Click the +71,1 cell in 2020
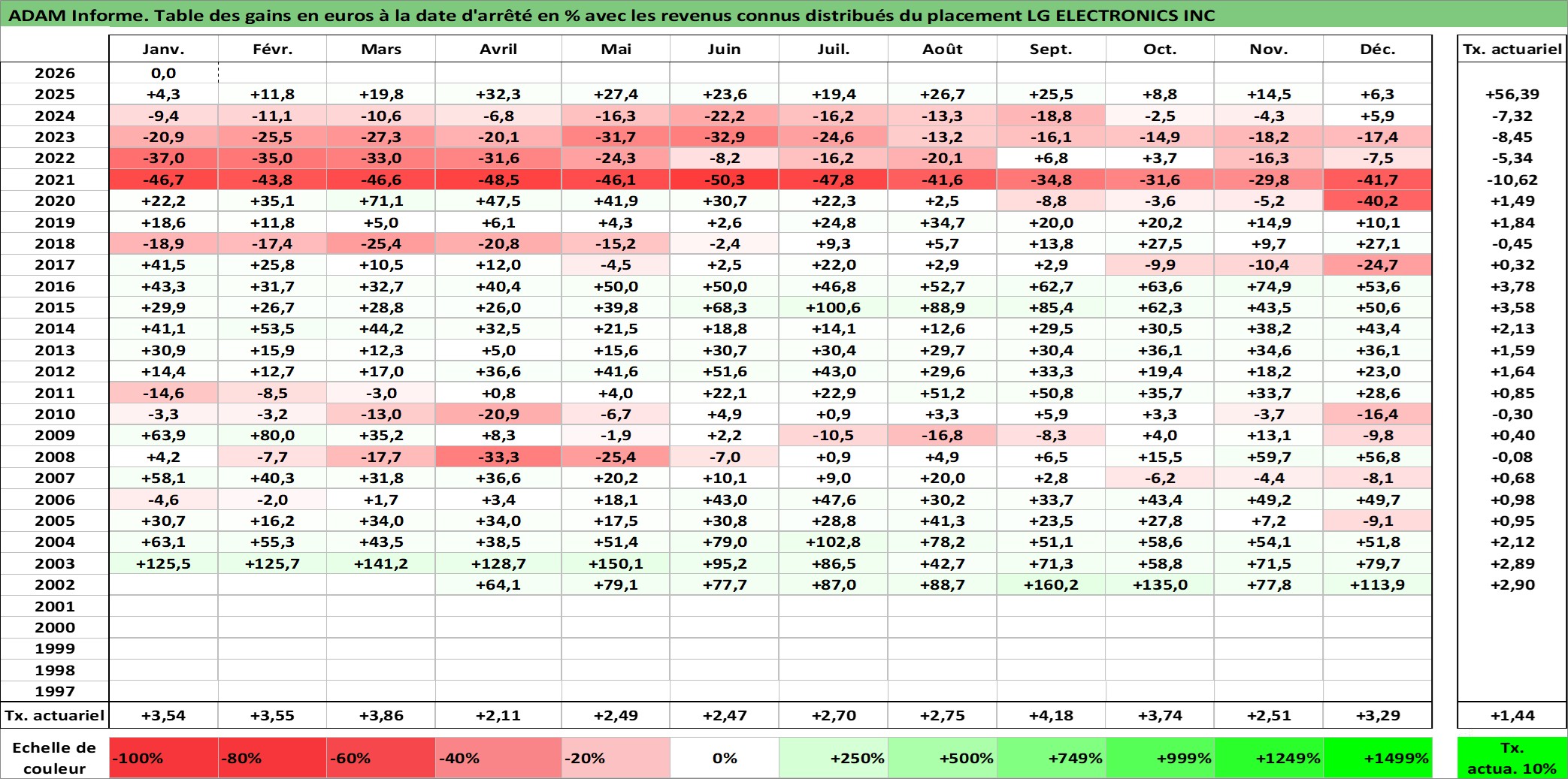 tap(381, 201)
